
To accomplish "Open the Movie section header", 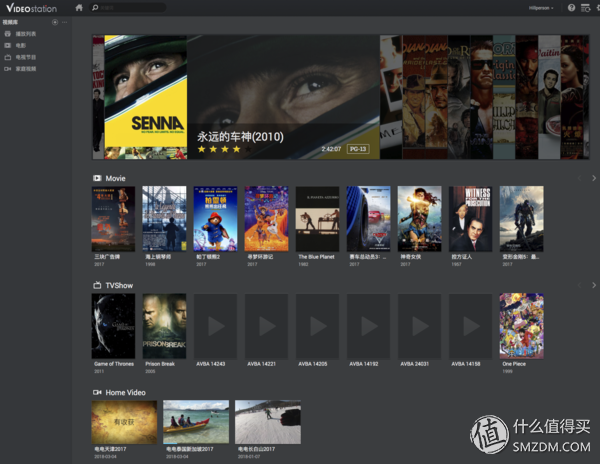I will (x=115, y=178).
